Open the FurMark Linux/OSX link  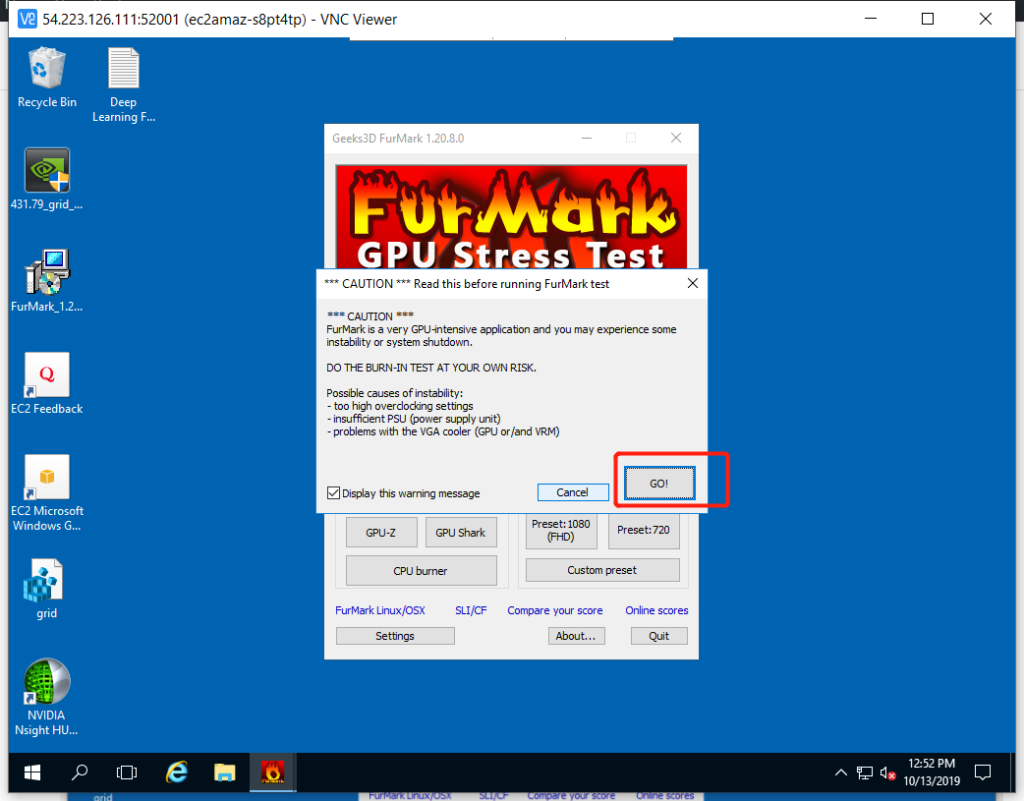[x=381, y=610]
